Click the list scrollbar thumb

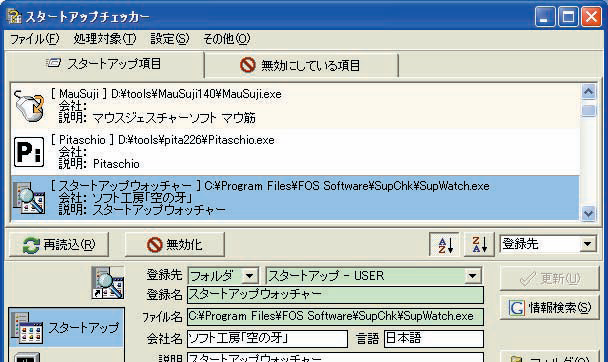point(589,110)
